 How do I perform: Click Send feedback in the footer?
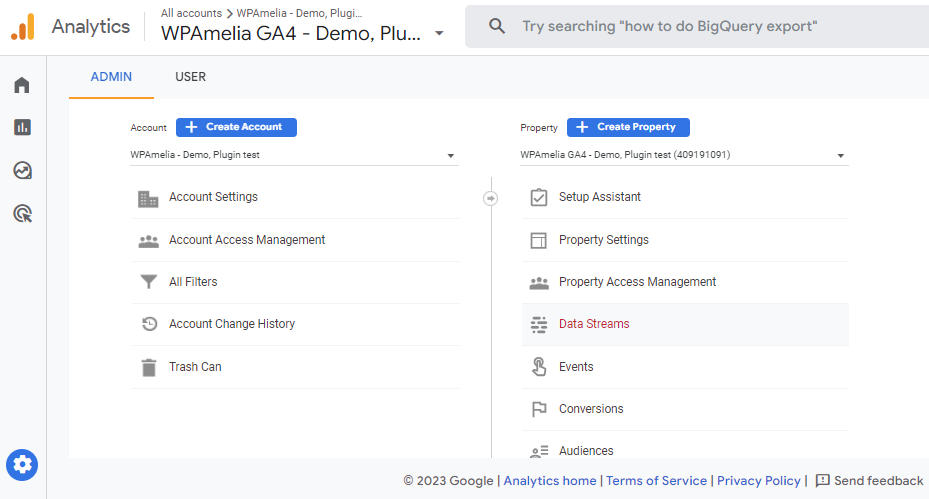click(x=870, y=481)
